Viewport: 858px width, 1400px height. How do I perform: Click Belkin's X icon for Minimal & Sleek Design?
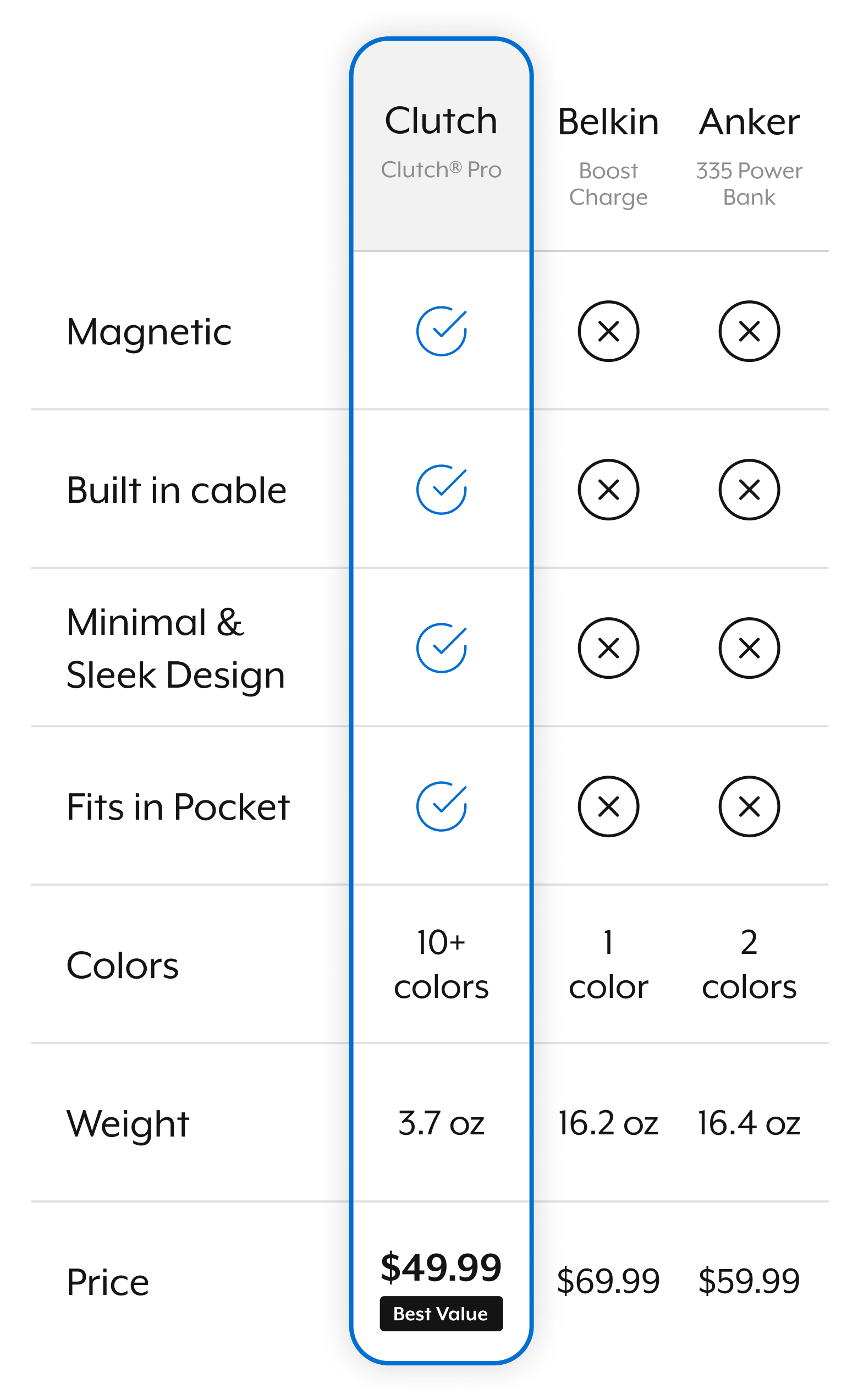(x=608, y=649)
